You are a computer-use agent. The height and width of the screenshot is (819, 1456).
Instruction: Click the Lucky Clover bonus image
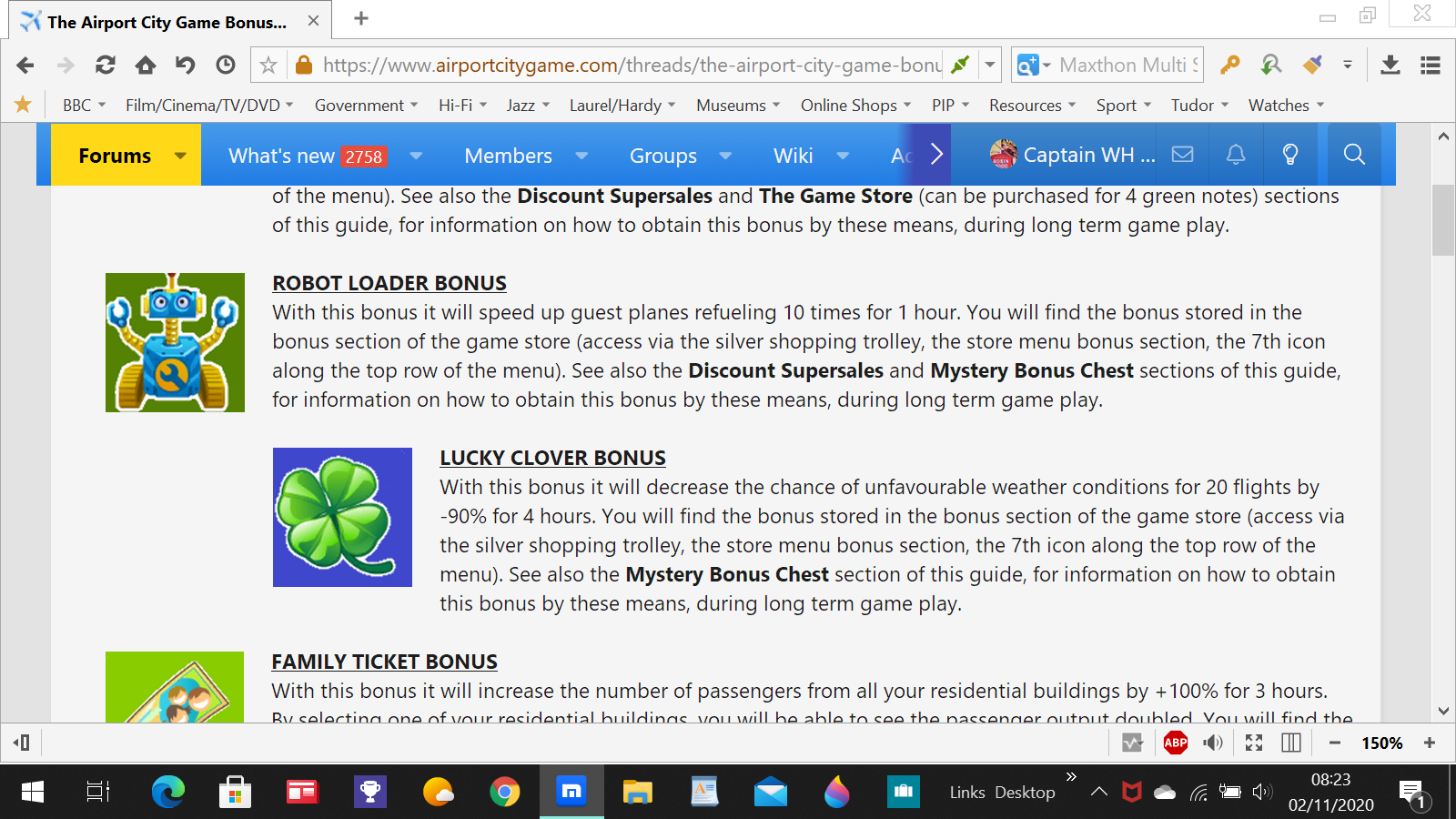tap(342, 517)
